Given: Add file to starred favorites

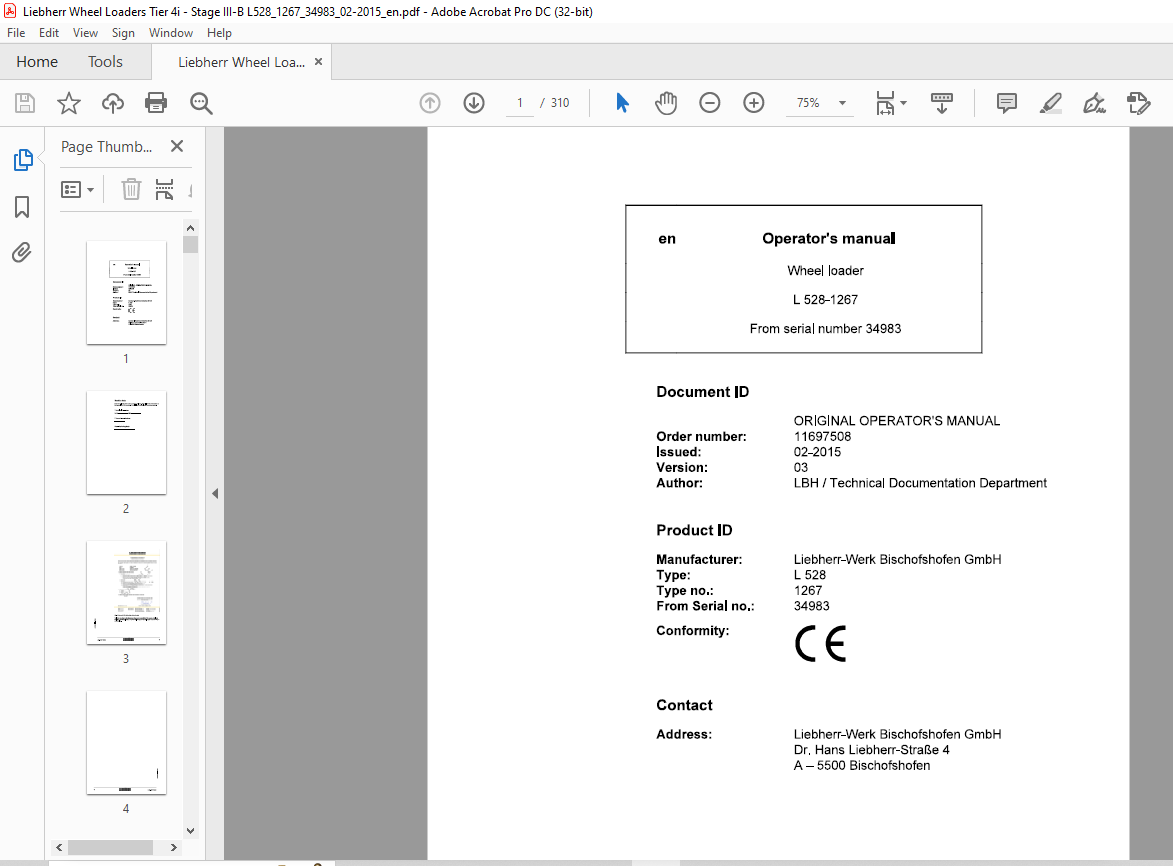Looking at the screenshot, I should [69, 103].
